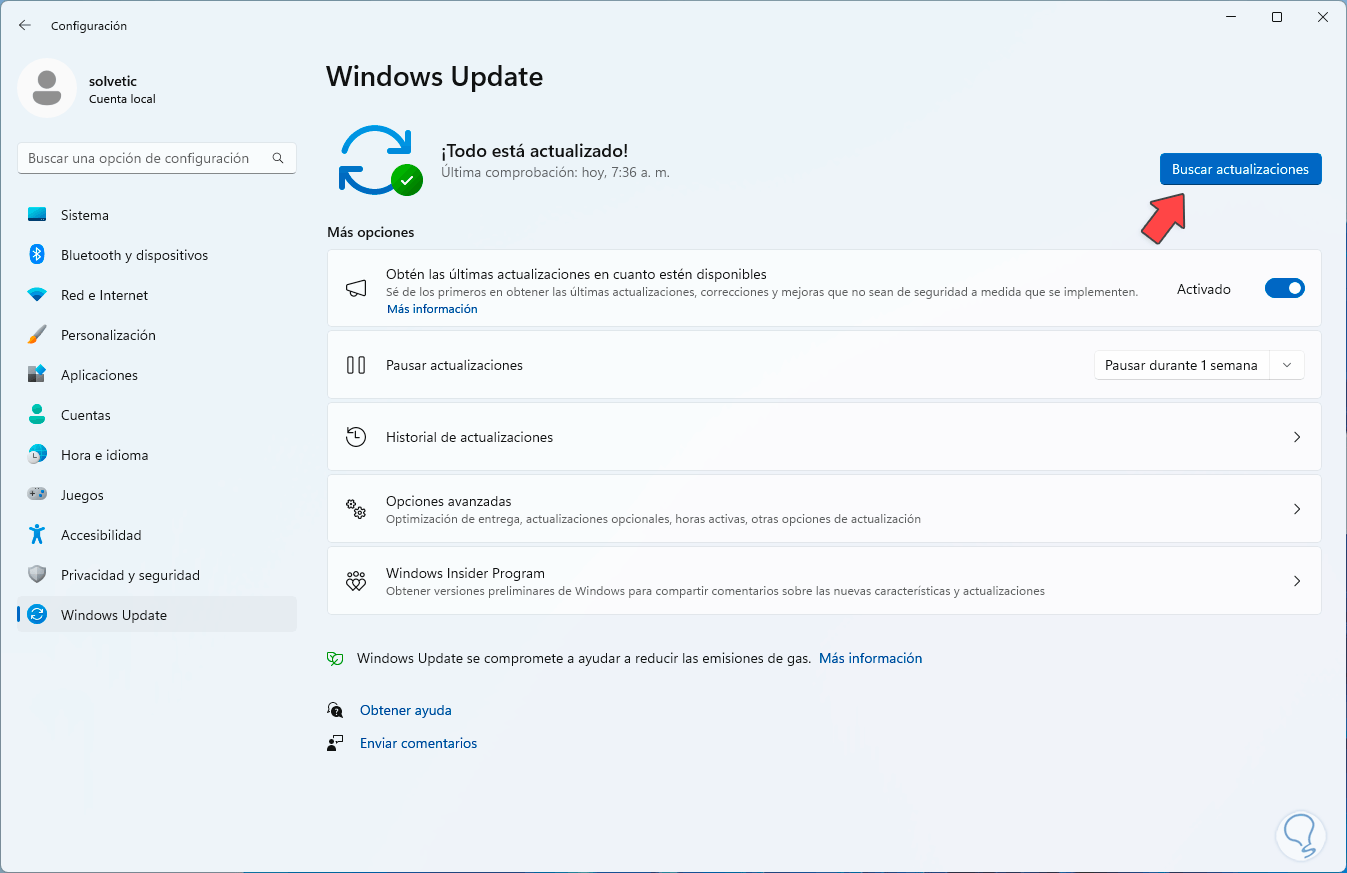Click the Obtener ayuda link

[406, 710]
